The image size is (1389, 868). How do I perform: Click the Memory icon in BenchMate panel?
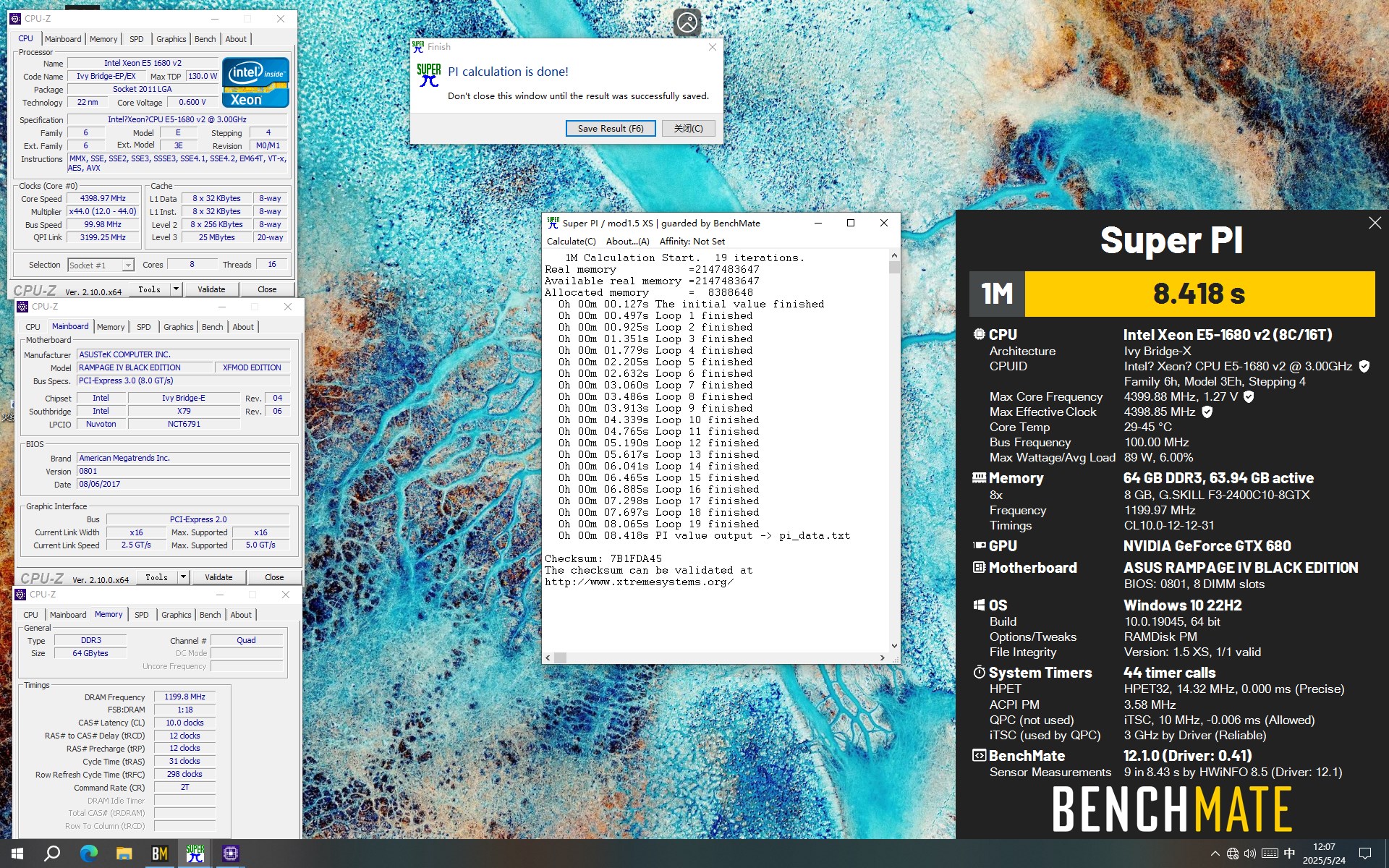tap(979, 477)
